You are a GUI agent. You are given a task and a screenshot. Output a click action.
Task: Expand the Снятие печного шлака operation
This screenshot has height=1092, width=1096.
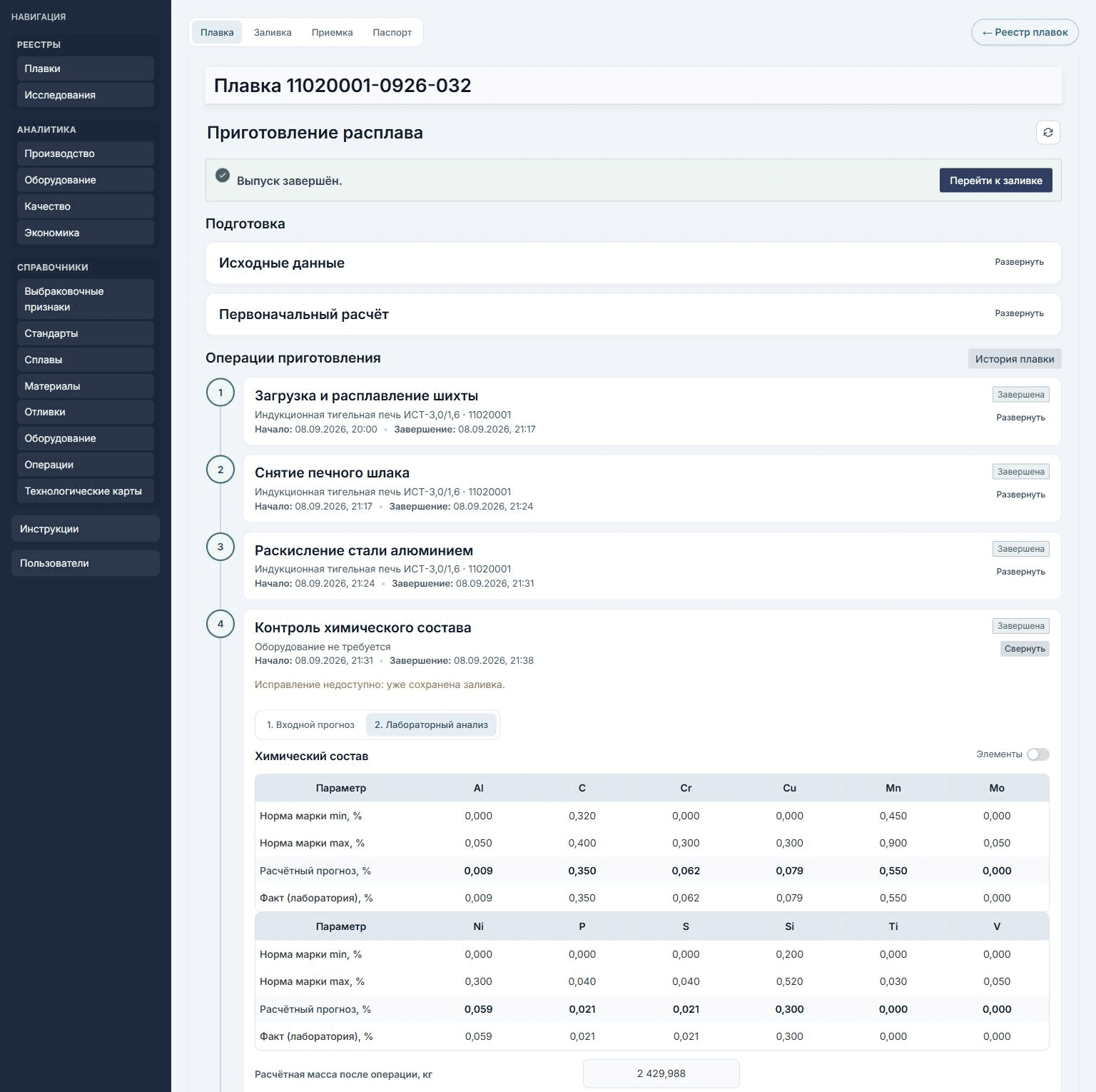[x=1020, y=495]
